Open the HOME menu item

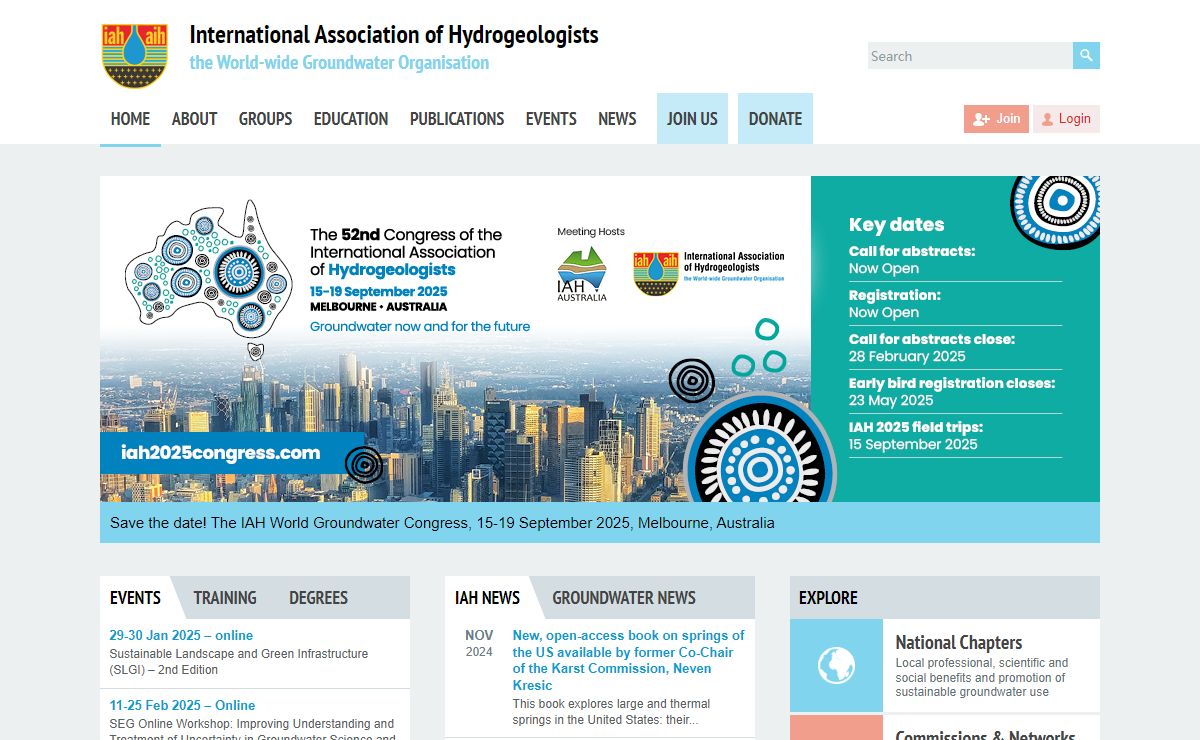click(130, 119)
